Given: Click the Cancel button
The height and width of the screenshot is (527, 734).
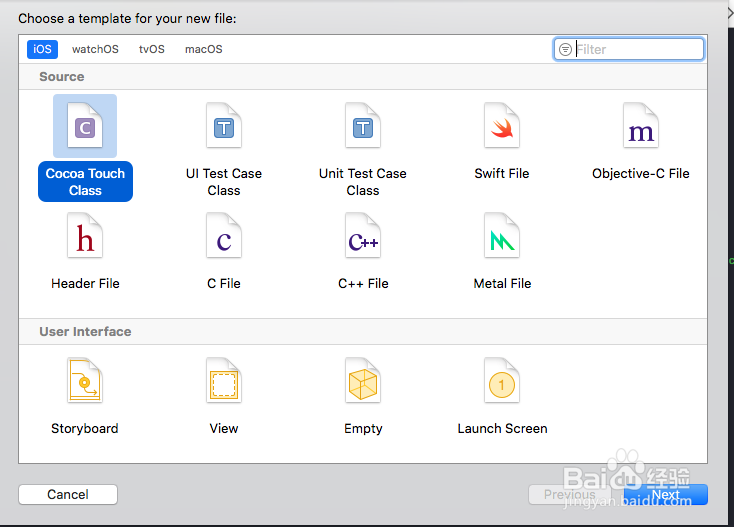Looking at the screenshot, I should tap(68, 494).
